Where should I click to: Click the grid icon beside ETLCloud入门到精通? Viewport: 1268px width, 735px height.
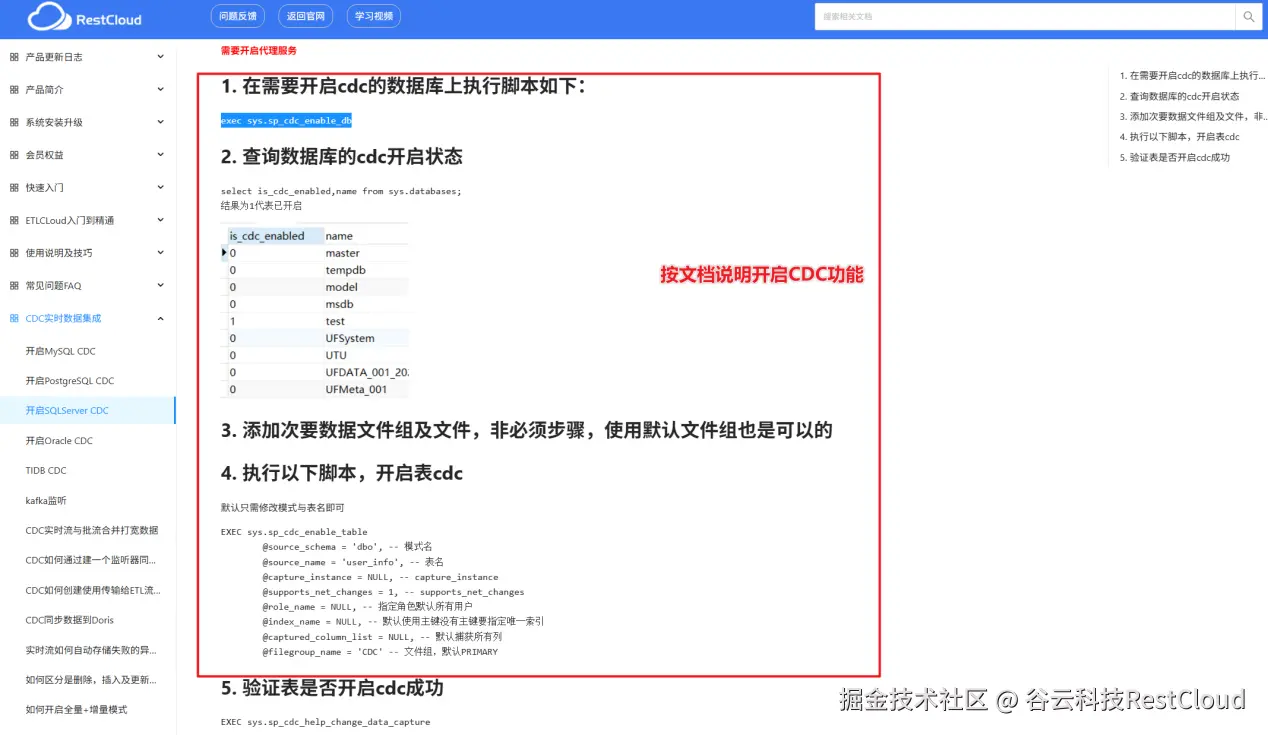tap(14, 220)
